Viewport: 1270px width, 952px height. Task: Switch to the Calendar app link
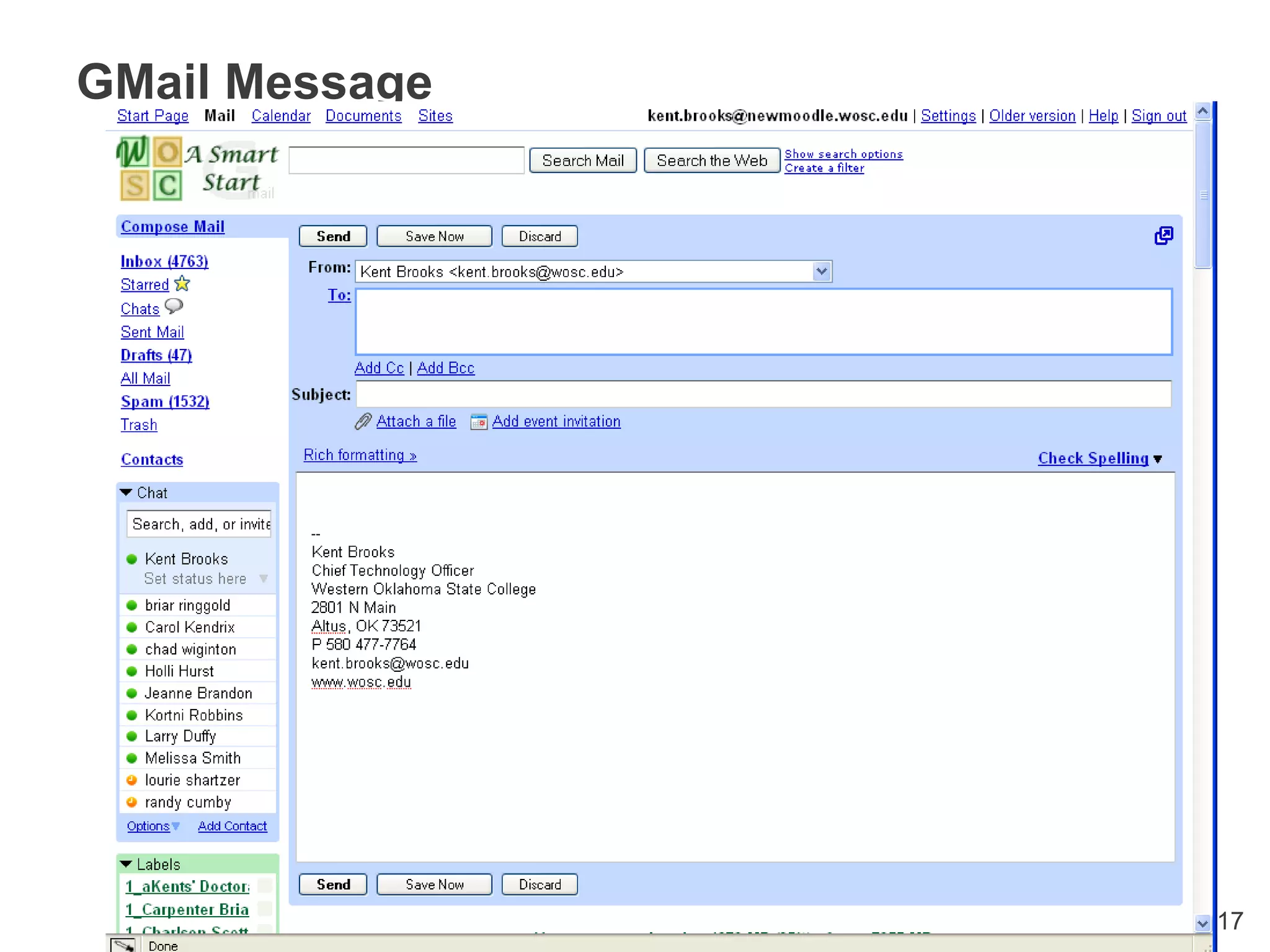(281, 116)
